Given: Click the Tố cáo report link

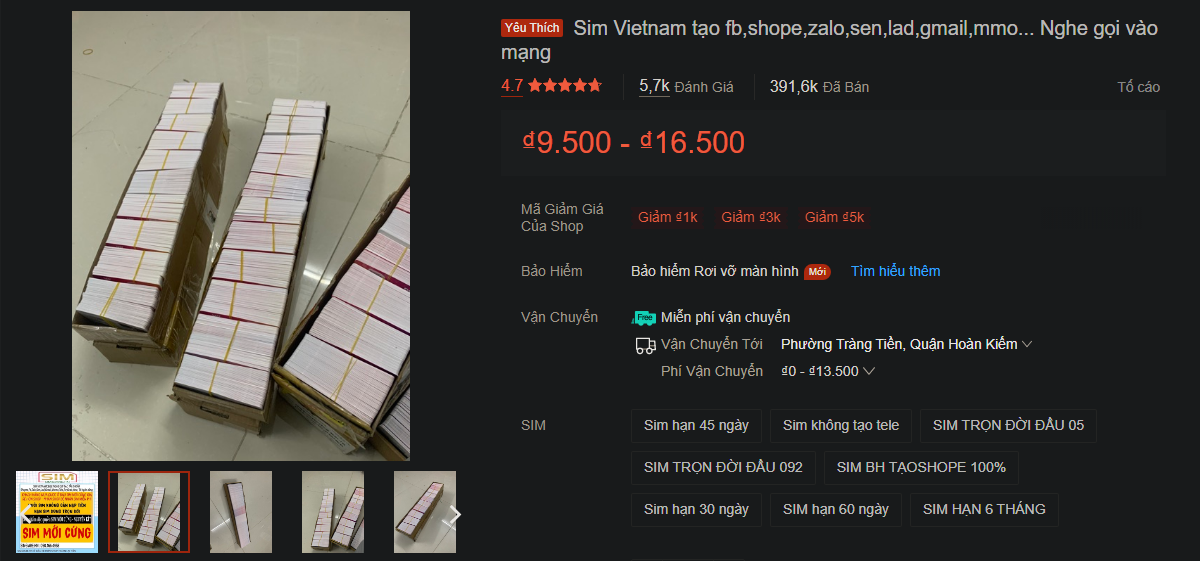Looking at the screenshot, I should [1138, 87].
